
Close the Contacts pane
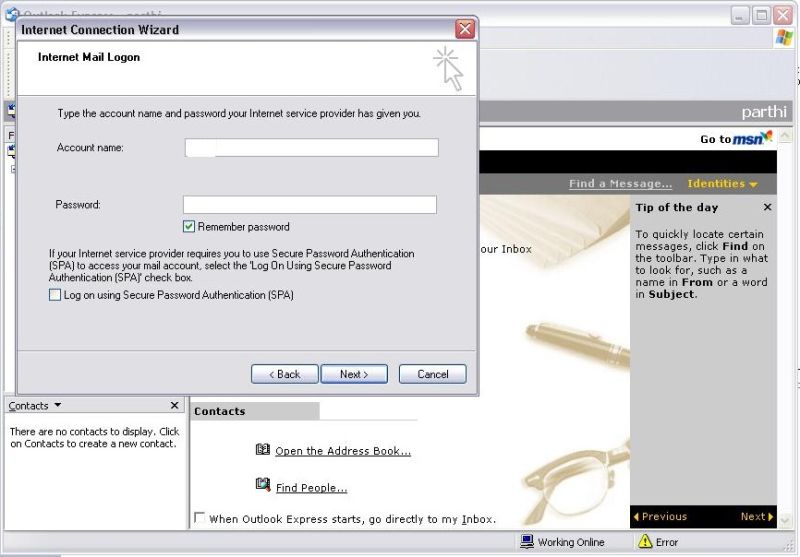pyautogui.click(x=174, y=405)
